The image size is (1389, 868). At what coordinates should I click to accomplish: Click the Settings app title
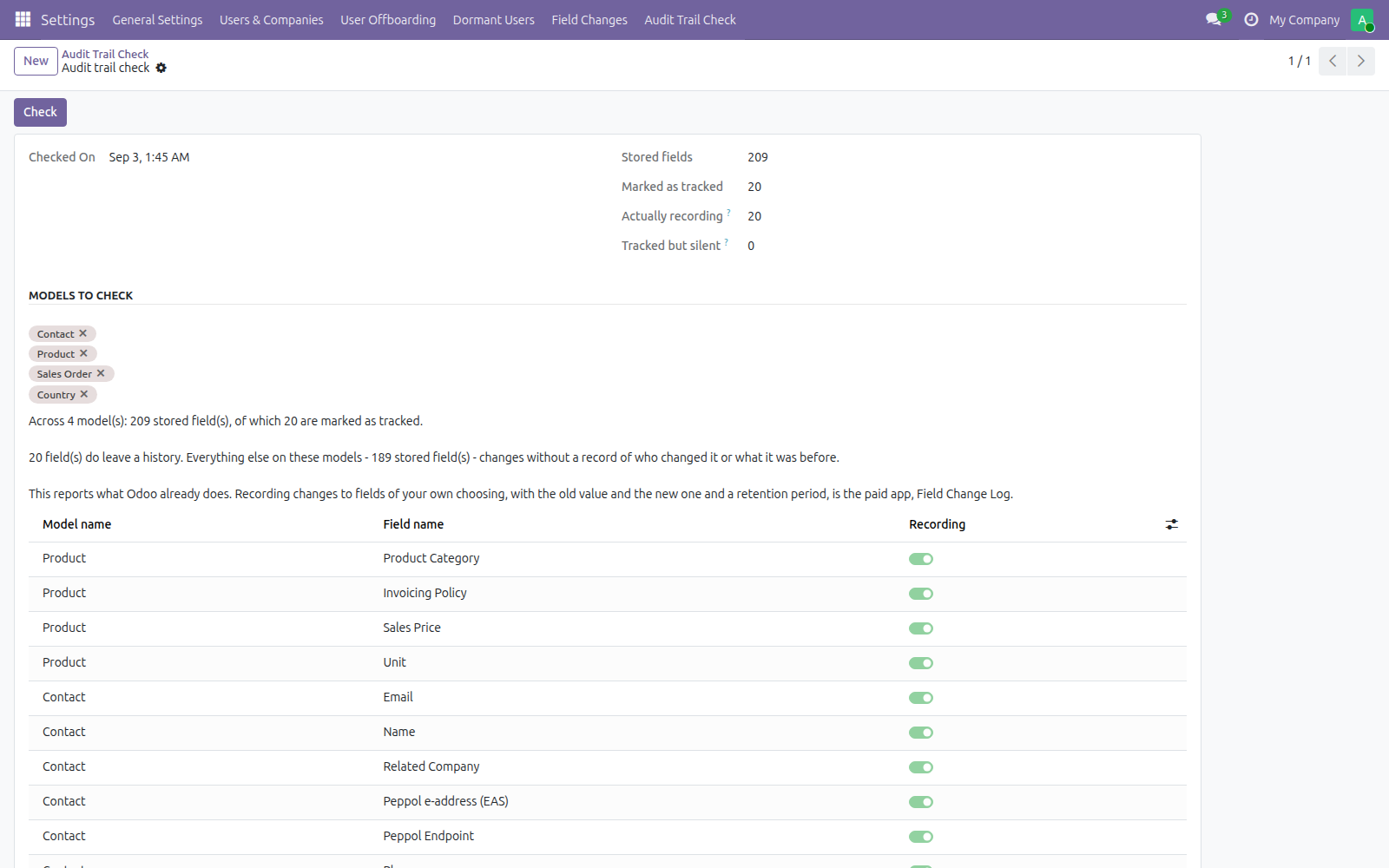tap(68, 20)
